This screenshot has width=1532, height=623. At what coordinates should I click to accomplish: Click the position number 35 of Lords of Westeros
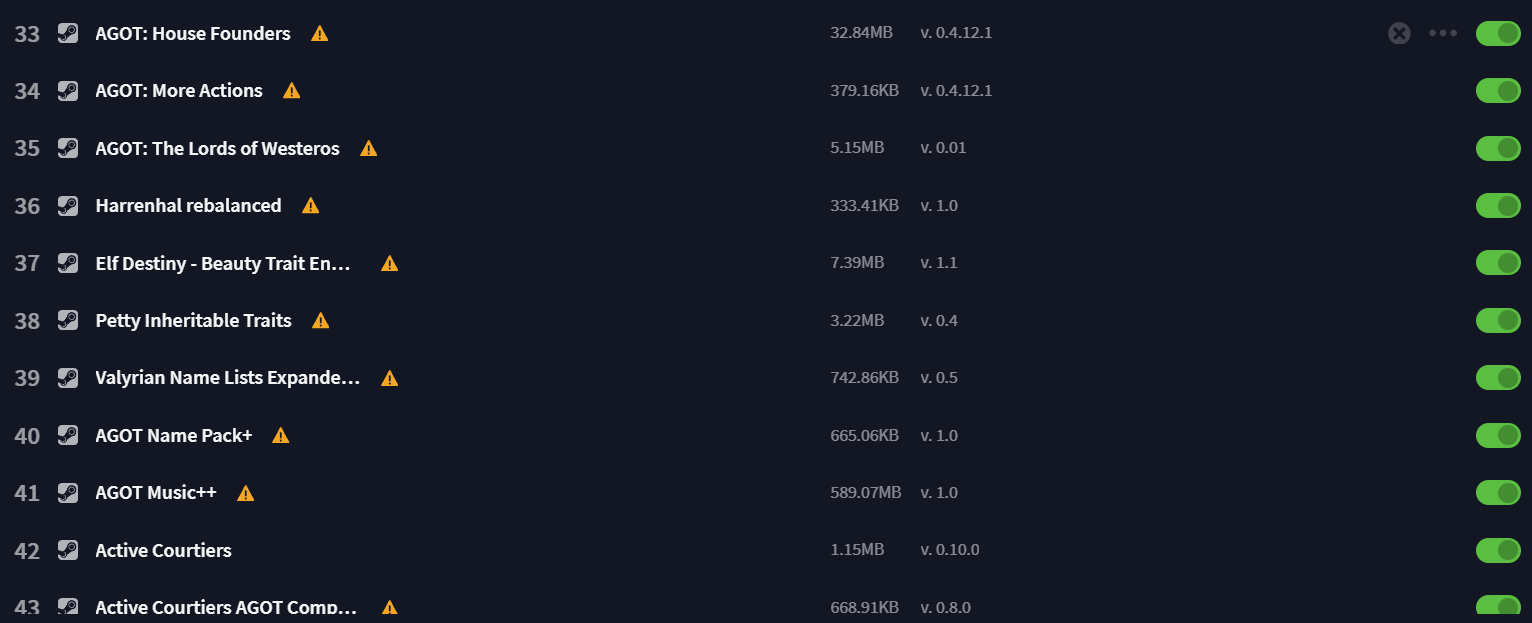tap(27, 148)
